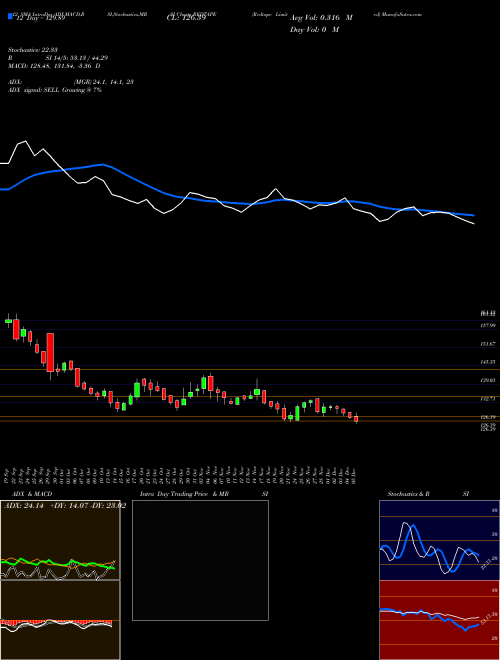This screenshot has width=500, height=660.
Task: Click the 157.99 price axis label
Action: click(x=488, y=325)
